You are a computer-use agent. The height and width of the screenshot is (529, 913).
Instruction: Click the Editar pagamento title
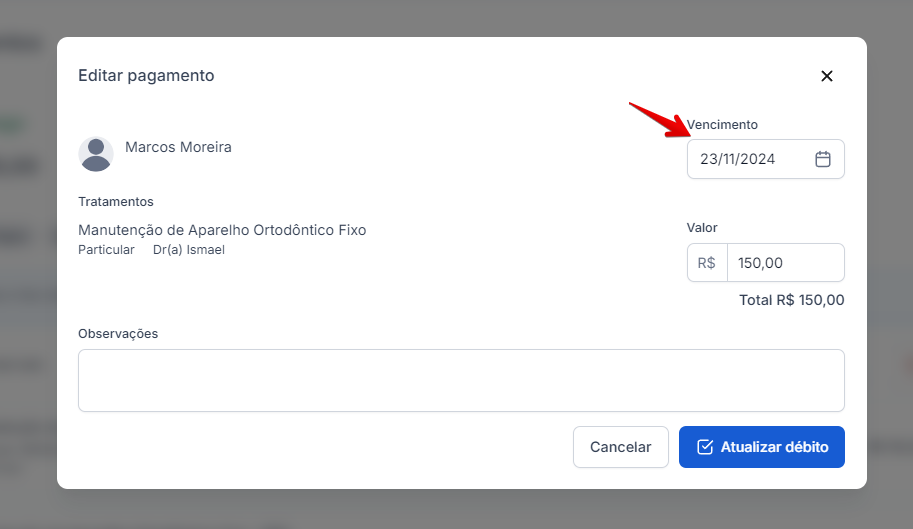tap(146, 76)
